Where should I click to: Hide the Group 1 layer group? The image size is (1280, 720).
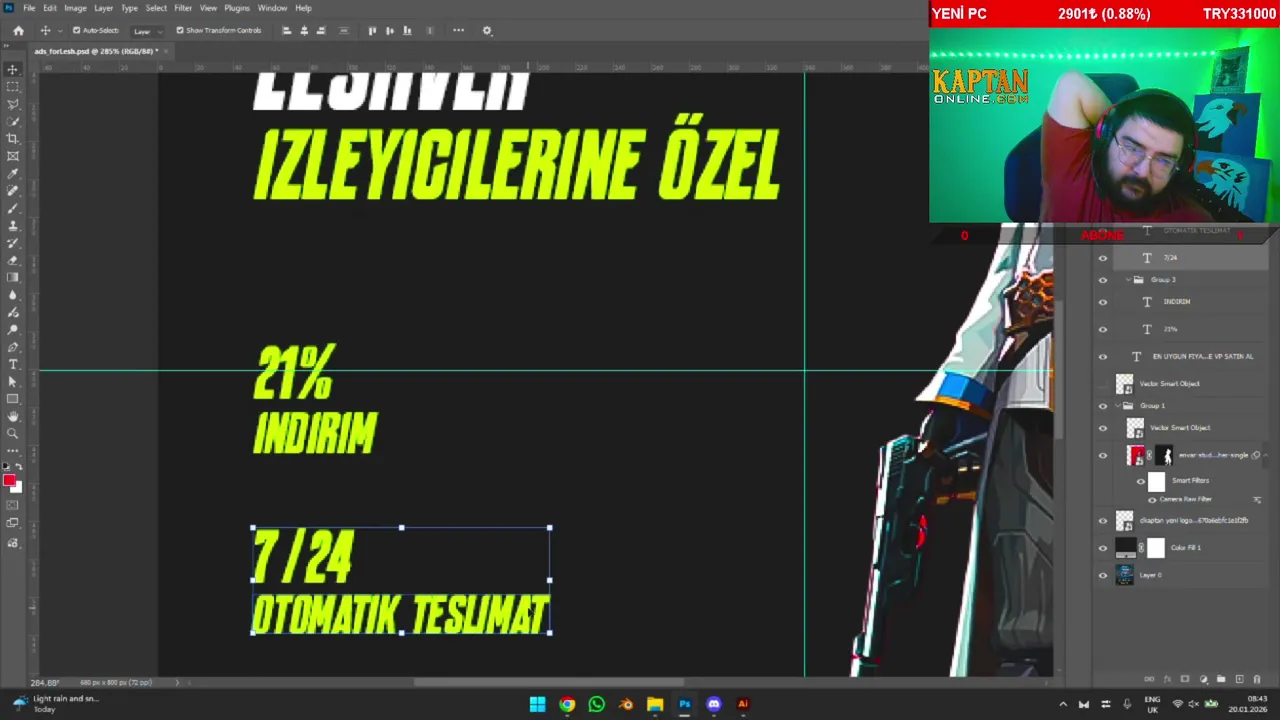pyautogui.click(x=1103, y=406)
